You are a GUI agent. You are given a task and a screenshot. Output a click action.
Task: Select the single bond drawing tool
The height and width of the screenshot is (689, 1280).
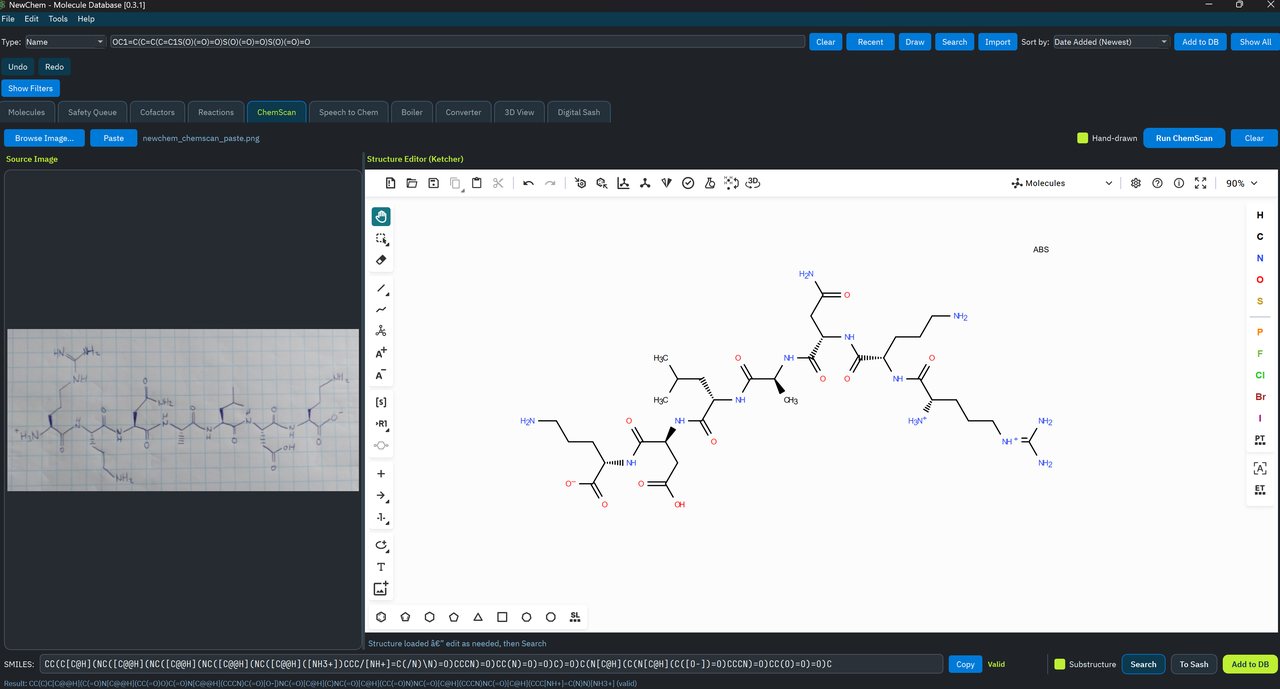pyautogui.click(x=380, y=289)
